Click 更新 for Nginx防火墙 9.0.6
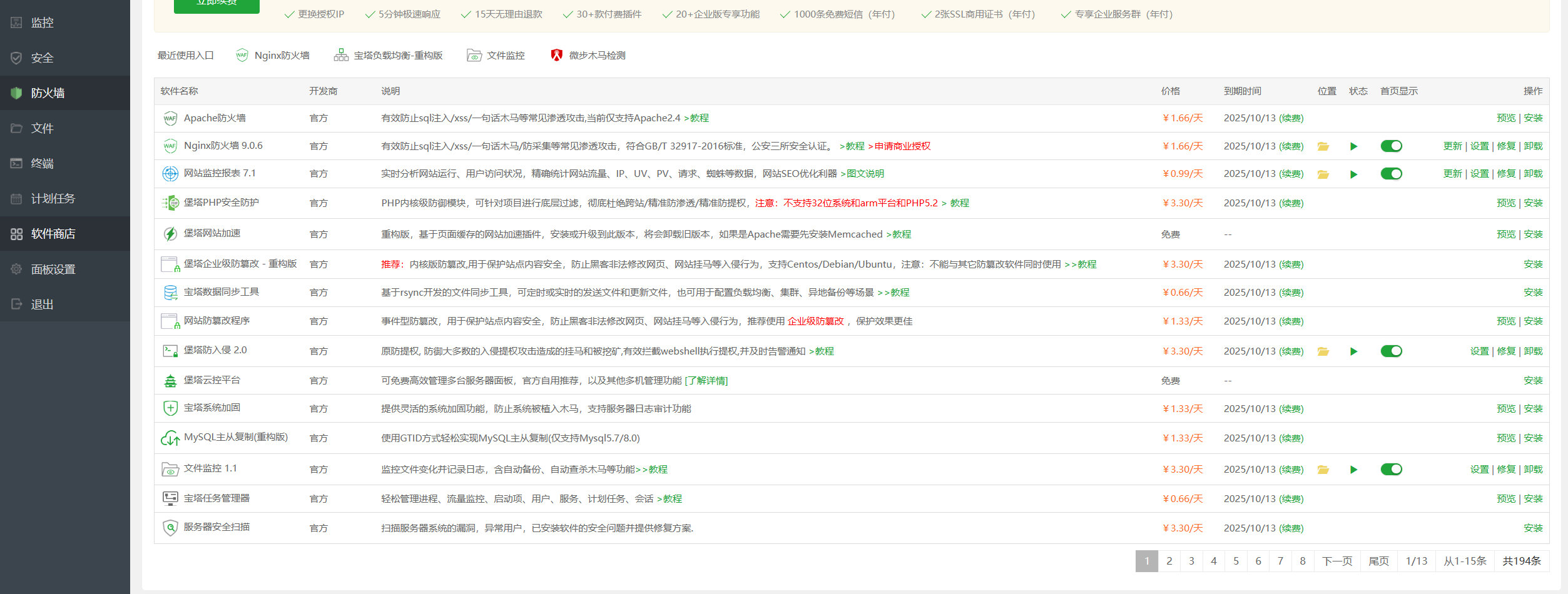Image resolution: width=1568 pixels, height=594 pixels. pos(1453,146)
